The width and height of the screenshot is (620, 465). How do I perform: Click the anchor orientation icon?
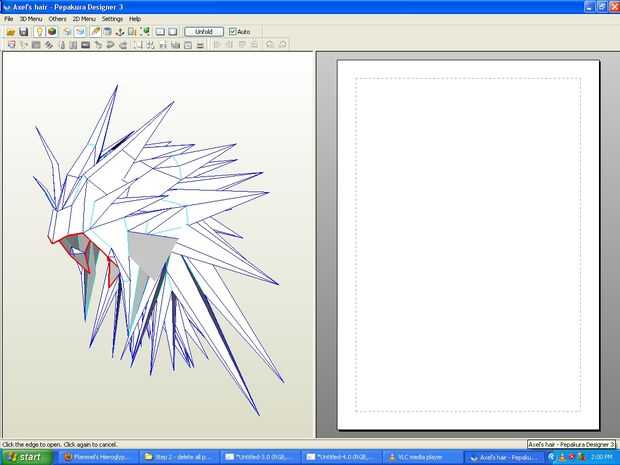point(120,32)
